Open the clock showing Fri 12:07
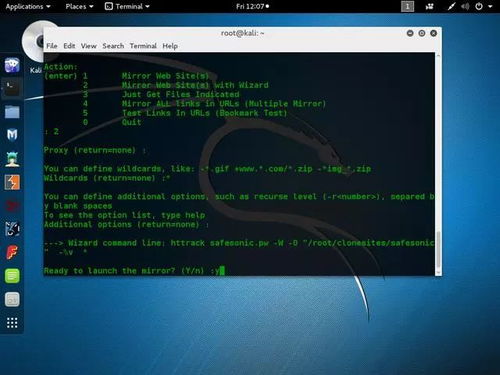Screen dimensions: 500x375 pos(252,6)
